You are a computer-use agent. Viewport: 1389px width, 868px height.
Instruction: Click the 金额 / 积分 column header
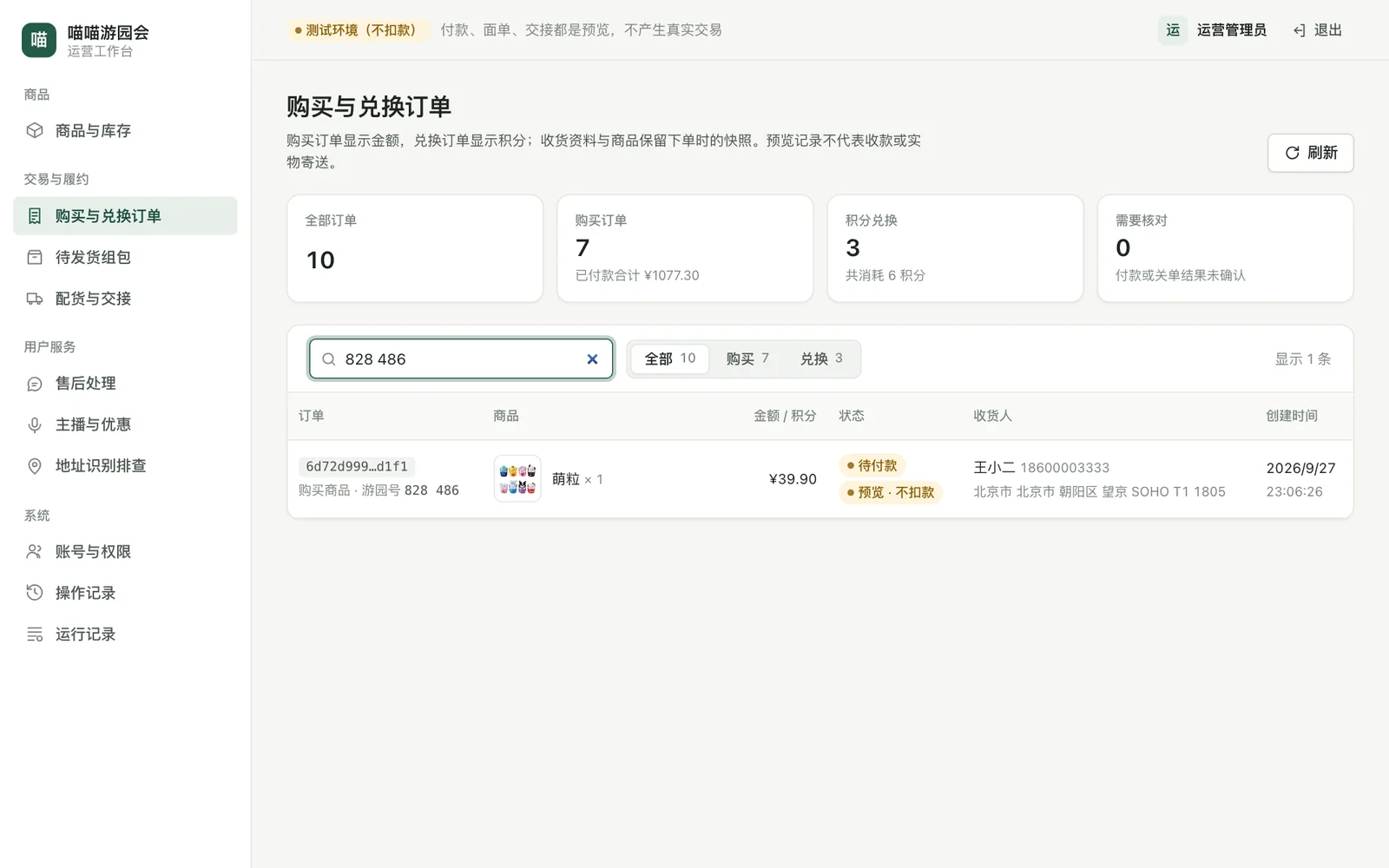tap(785, 416)
